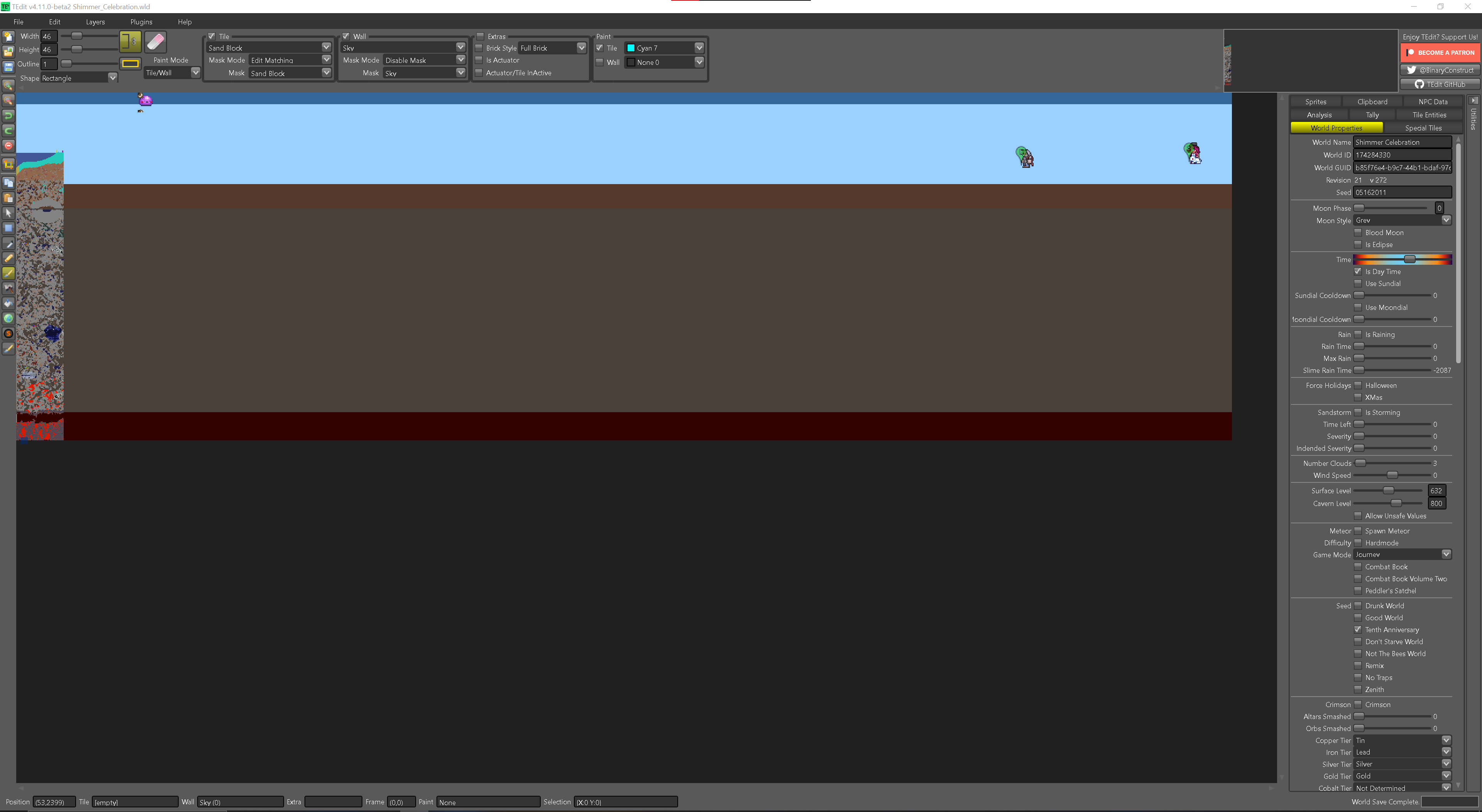Viewport: 1482px width, 812px height.
Task: Click the Copy selection icon
Action: [x=8, y=183]
